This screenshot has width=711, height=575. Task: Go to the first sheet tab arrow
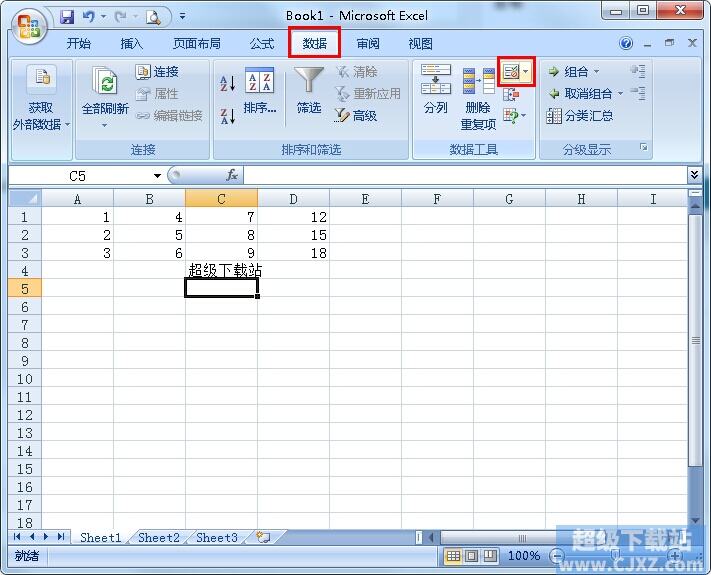(x=17, y=537)
